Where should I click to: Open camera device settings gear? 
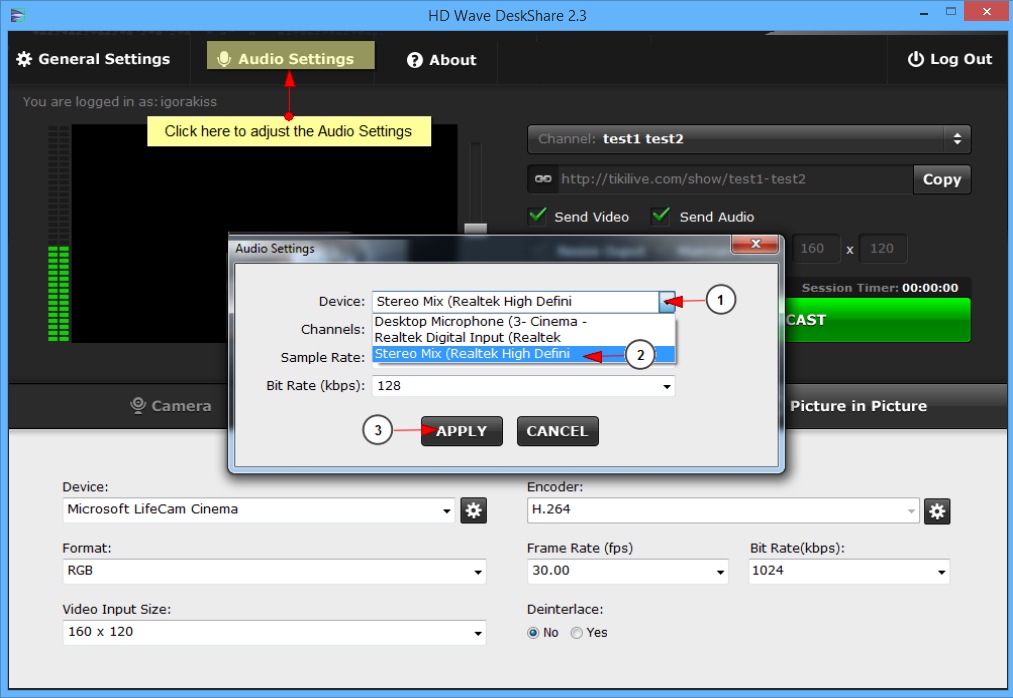474,511
